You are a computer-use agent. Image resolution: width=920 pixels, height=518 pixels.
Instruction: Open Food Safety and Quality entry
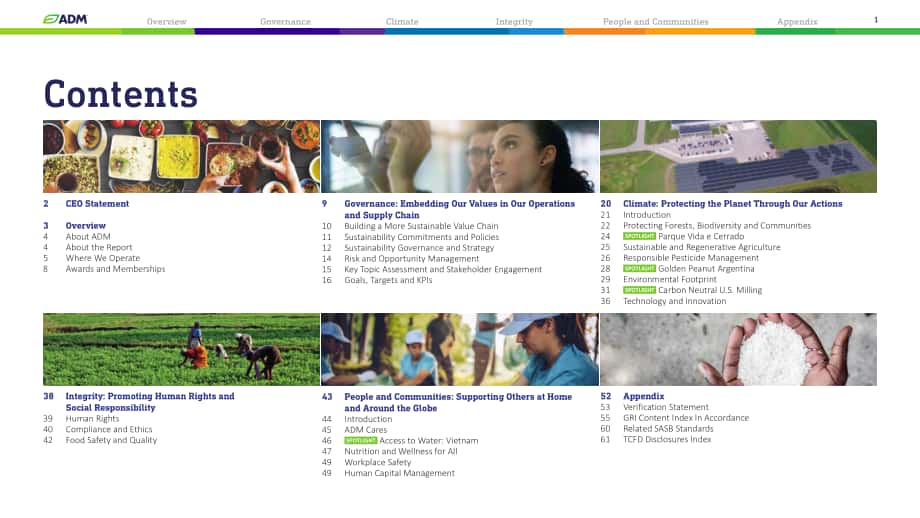point(111,440)
